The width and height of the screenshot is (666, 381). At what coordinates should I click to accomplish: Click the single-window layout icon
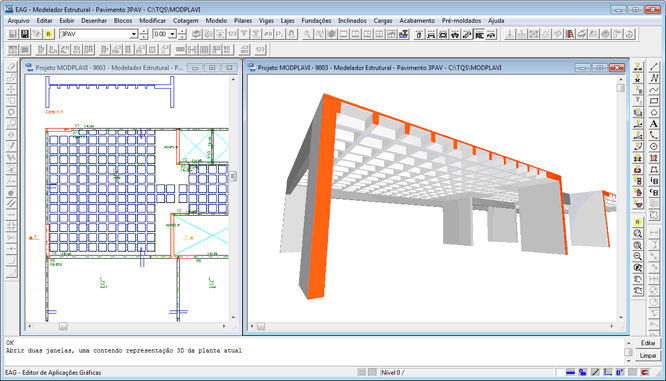point(344,34)
